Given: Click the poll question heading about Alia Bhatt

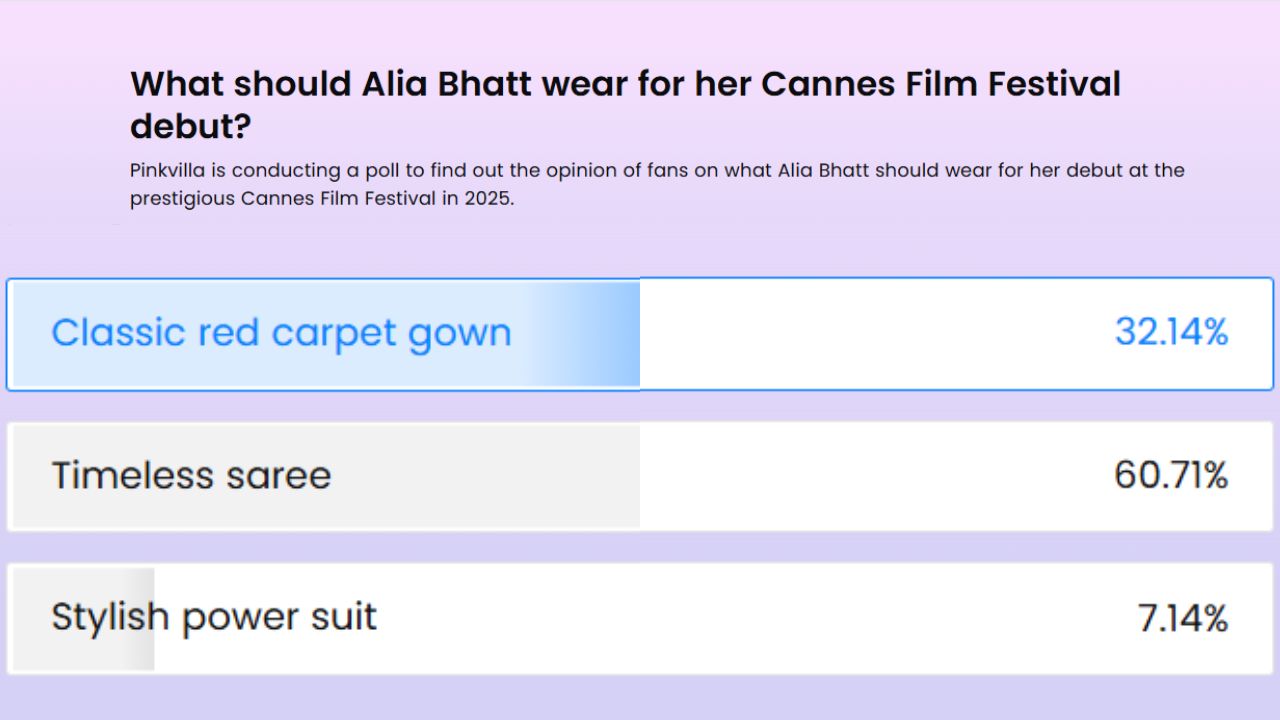Looking at the screenshot, I should tap(626, 105).
